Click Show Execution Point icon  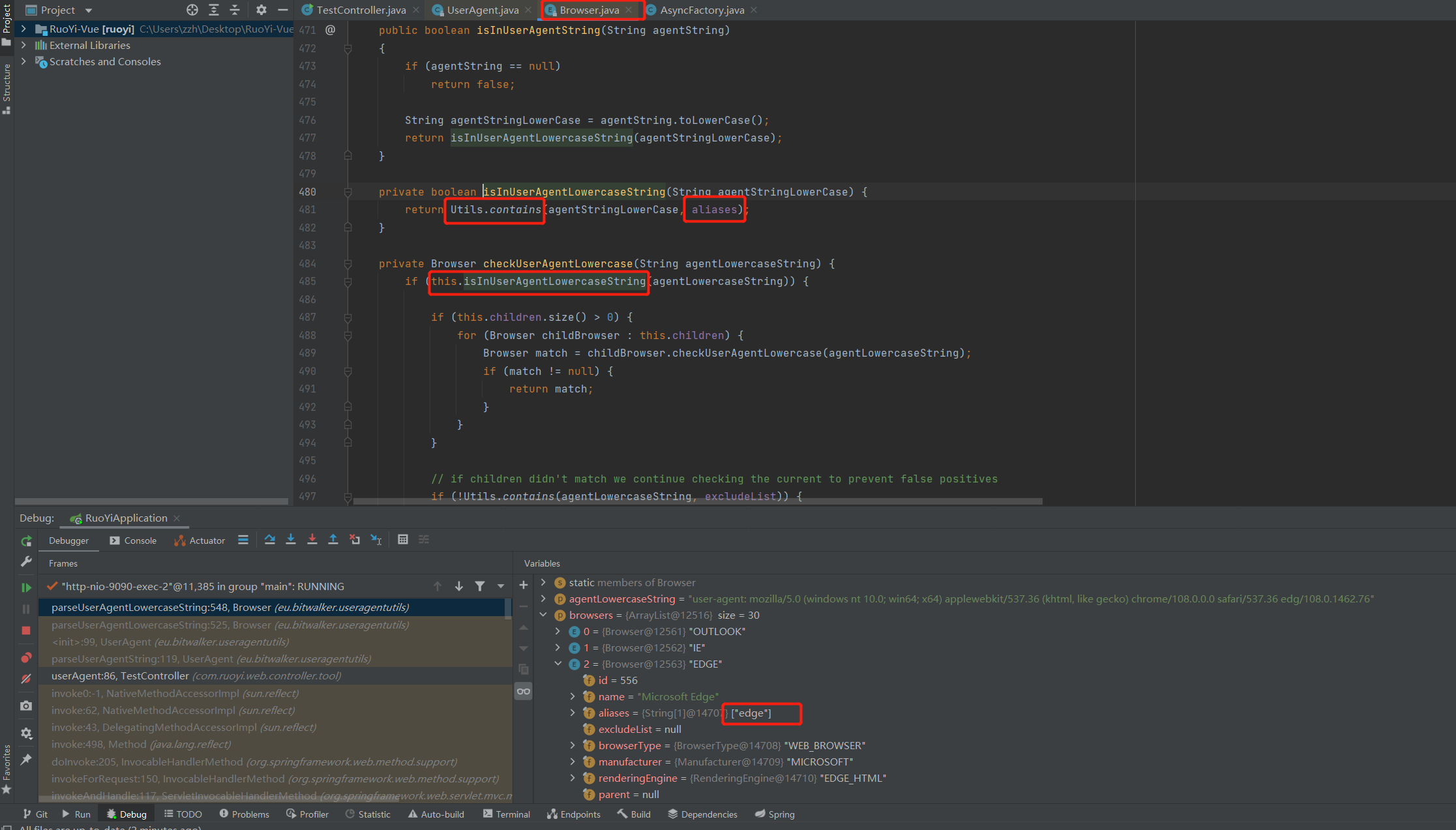pyautogui.click(x=243, y=540)
